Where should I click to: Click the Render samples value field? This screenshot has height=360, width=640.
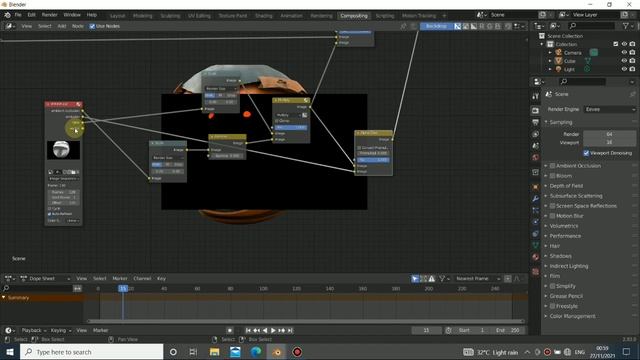tap(609, 134)
